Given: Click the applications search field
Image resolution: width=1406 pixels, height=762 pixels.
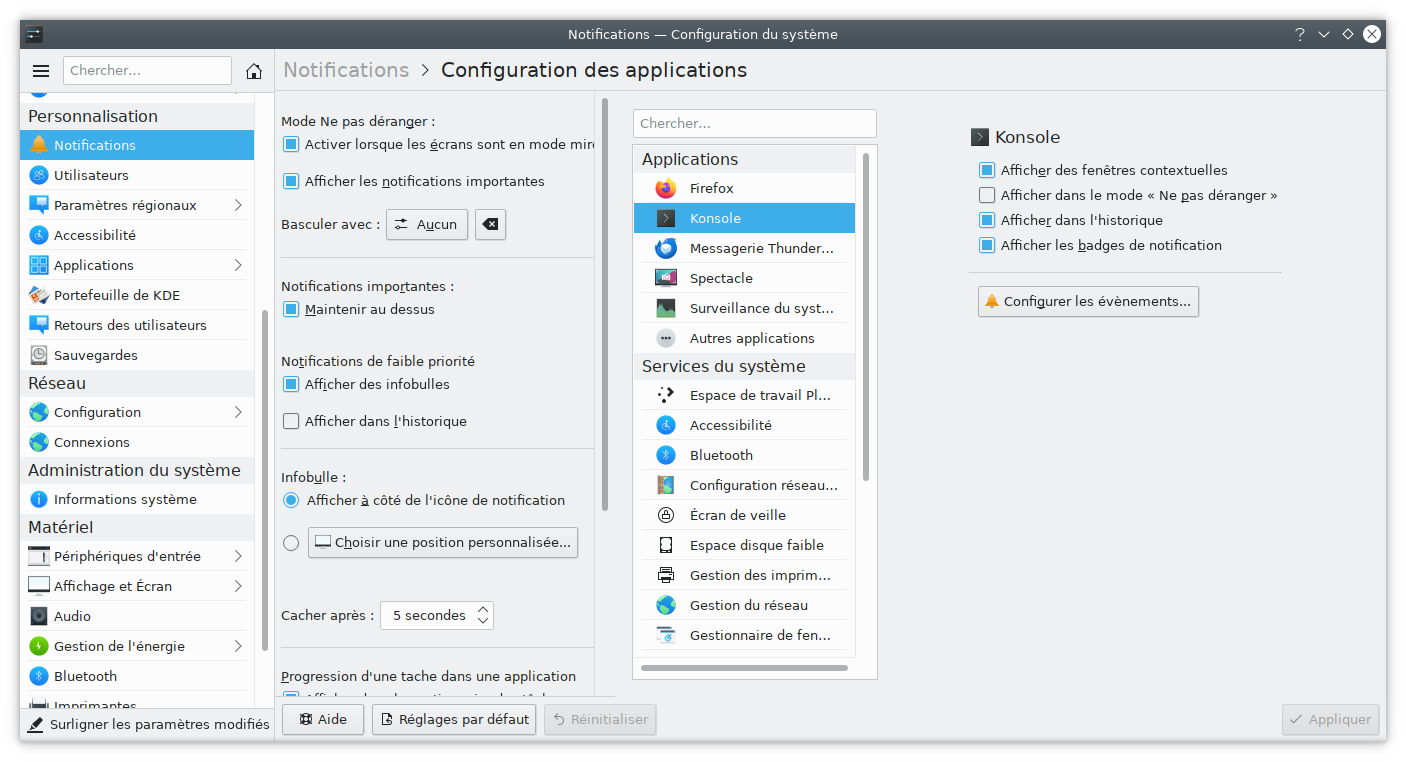Looking at the screenshot, I should 754,123.
